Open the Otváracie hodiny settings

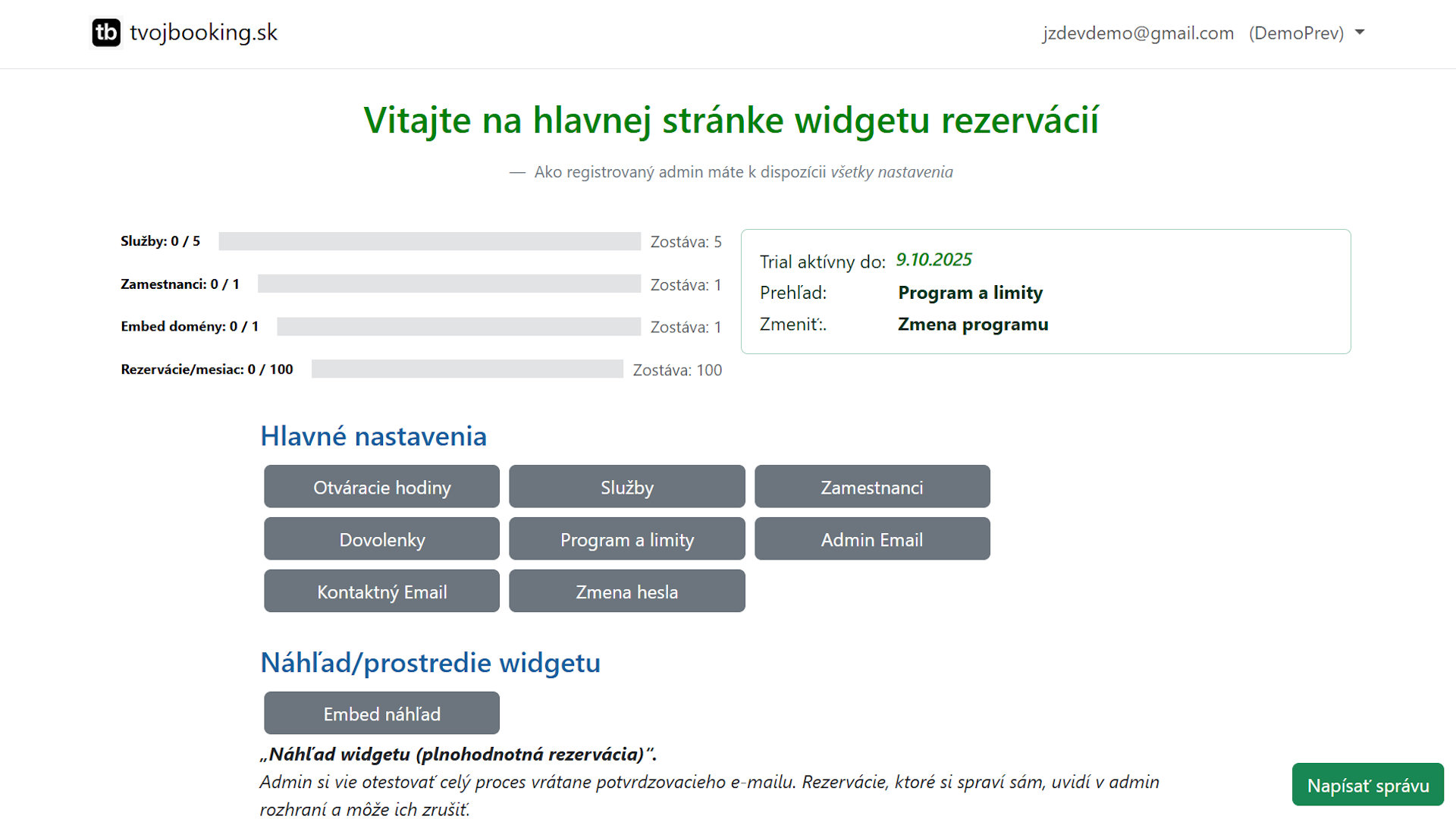(381, 487)
